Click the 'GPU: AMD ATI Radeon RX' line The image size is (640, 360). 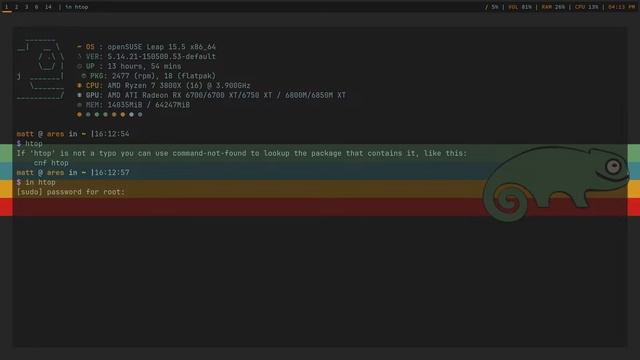[211, 95]
